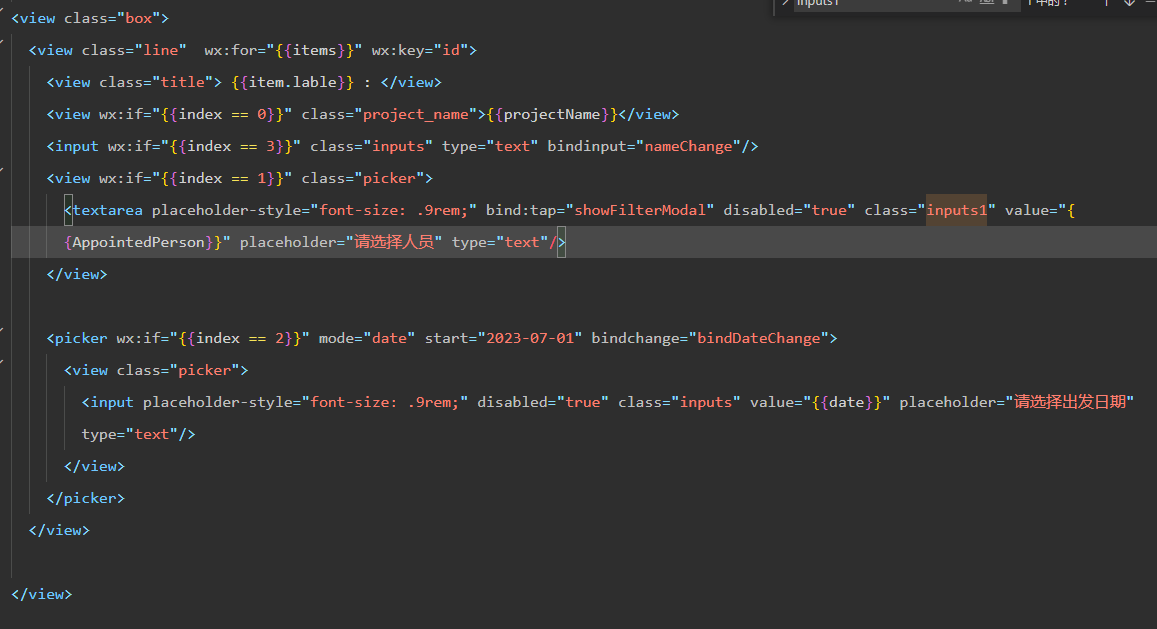The width and height of the screenshot is (1157, 629).
Task: Click the "picker" class on the index == 1 line
Action: pos(389,178)
